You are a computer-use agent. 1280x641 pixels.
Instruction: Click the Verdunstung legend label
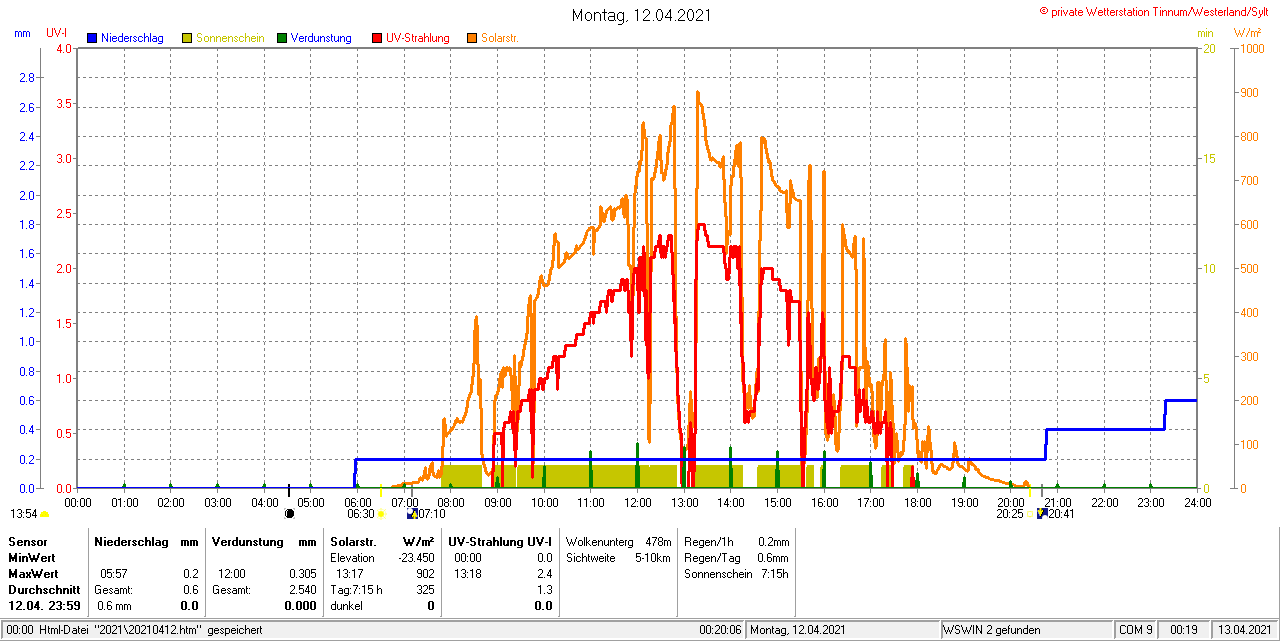pyautogui.click(x=321, y=38)
